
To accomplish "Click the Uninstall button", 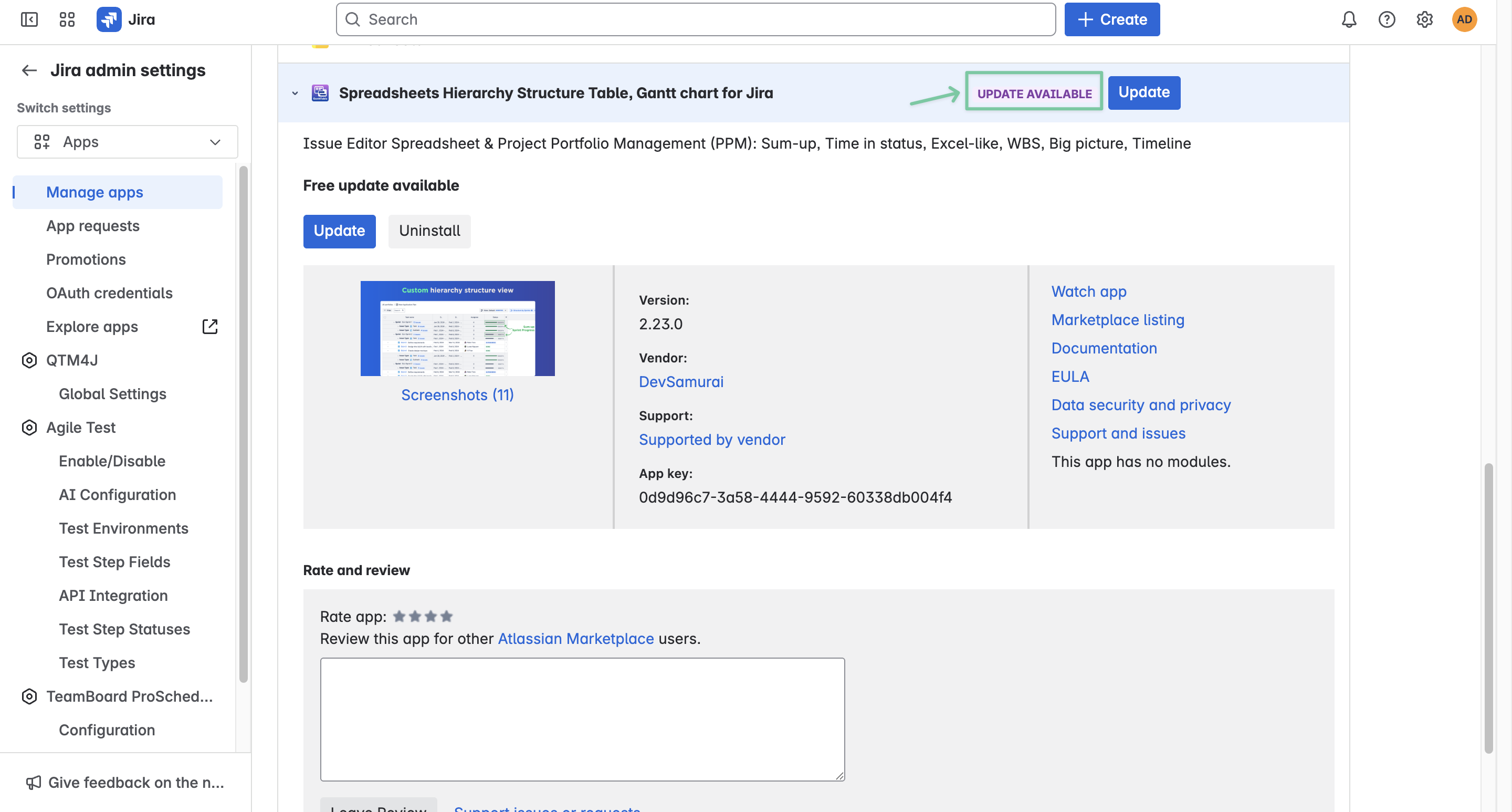I will tap(429, 231).
